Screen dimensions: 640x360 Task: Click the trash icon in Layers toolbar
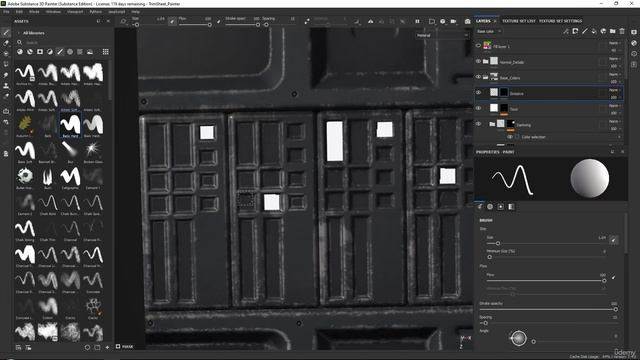coord(622,31)
